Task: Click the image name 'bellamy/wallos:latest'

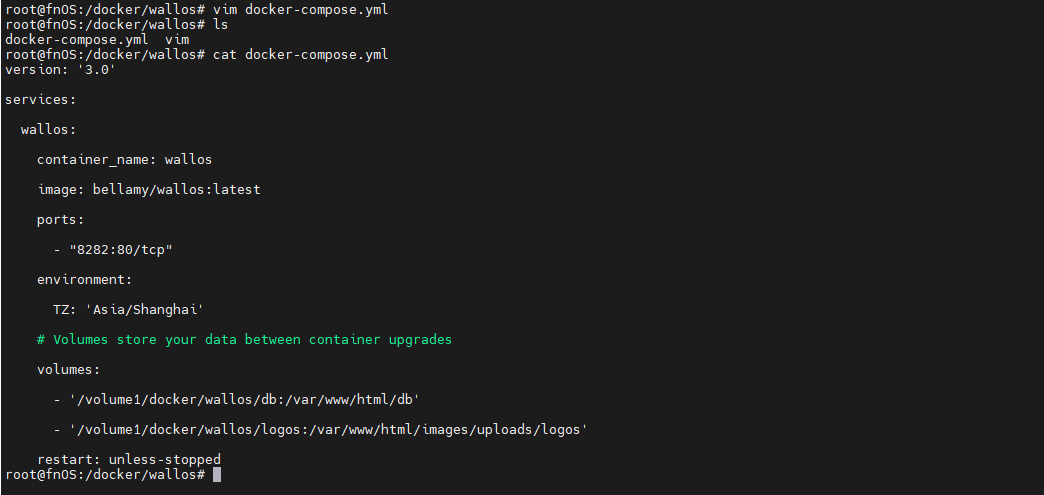Action: pos(176,190)
